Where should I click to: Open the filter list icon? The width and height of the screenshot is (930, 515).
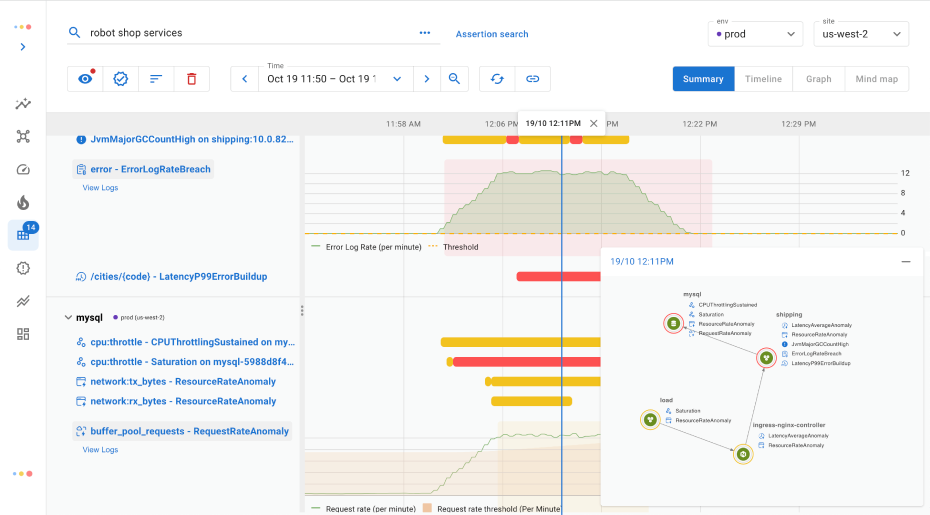click(x=156, y=79)
